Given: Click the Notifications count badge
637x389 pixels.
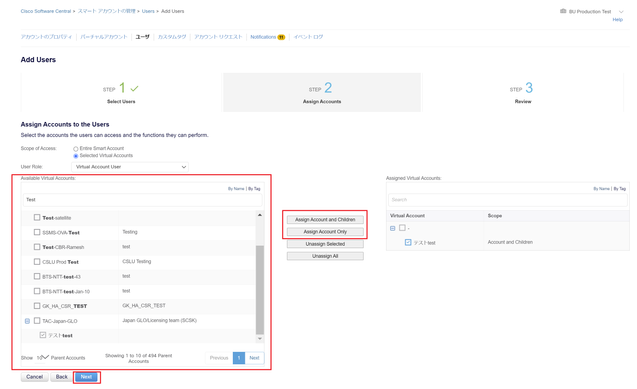Looking at the screenshot, I should [281, 37].
